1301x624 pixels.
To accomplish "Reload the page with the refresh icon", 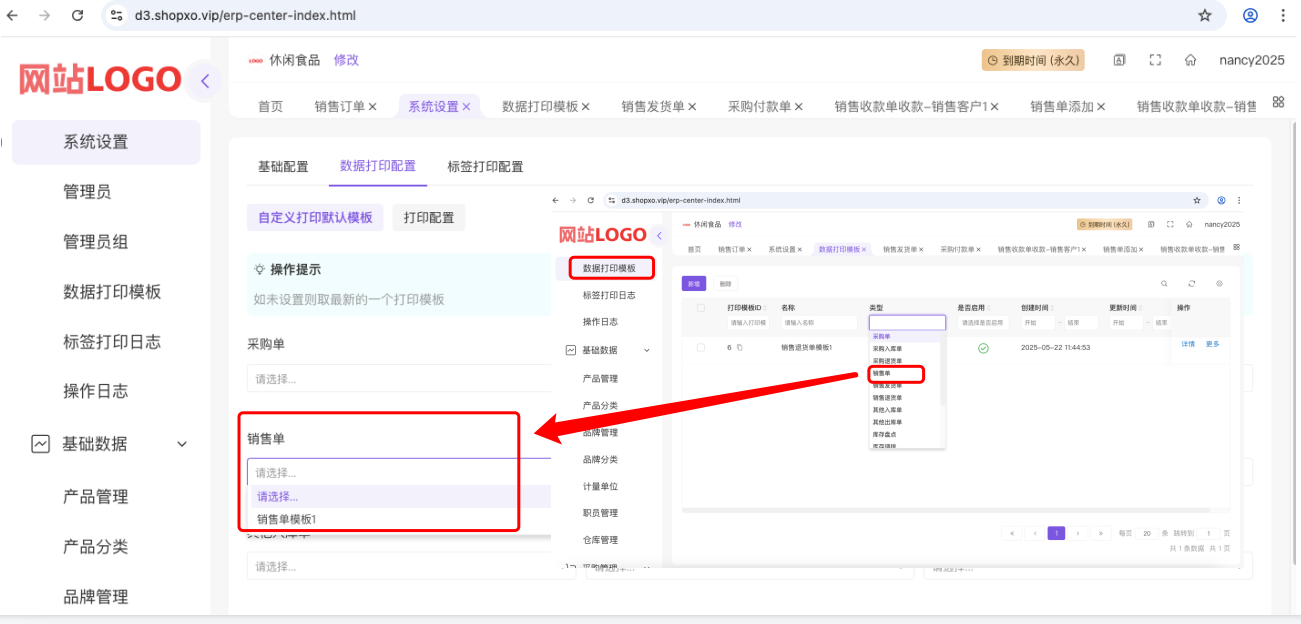I will tap(78, 16).
